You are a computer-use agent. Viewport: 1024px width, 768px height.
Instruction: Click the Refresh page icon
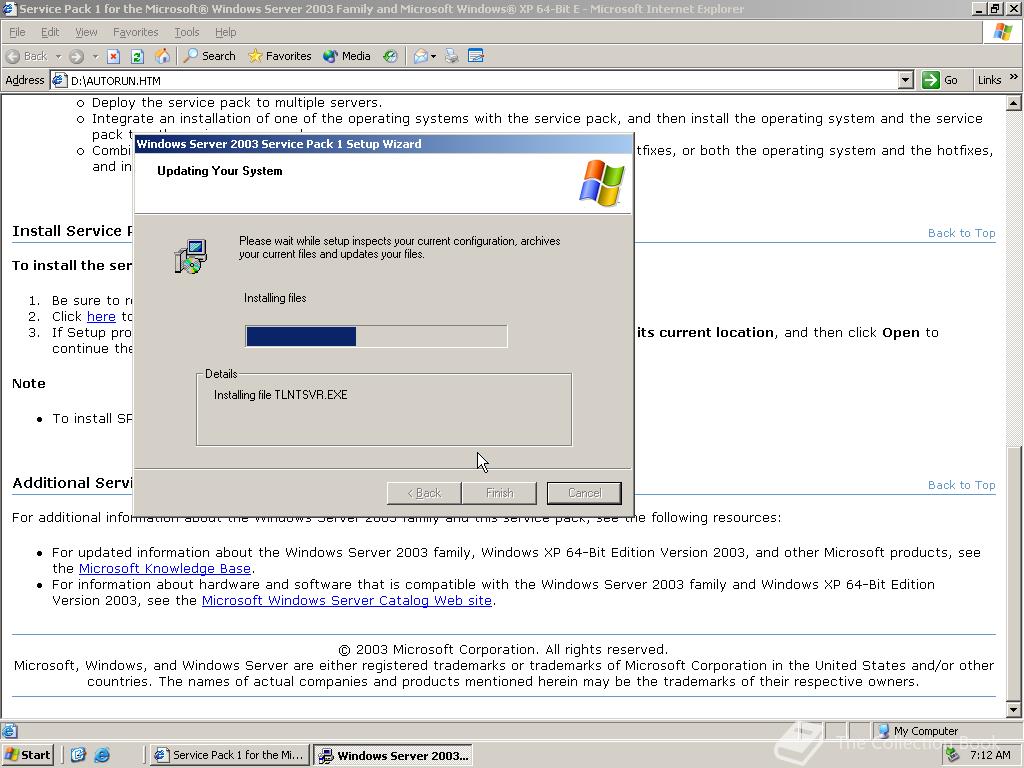tap(137, 56)
